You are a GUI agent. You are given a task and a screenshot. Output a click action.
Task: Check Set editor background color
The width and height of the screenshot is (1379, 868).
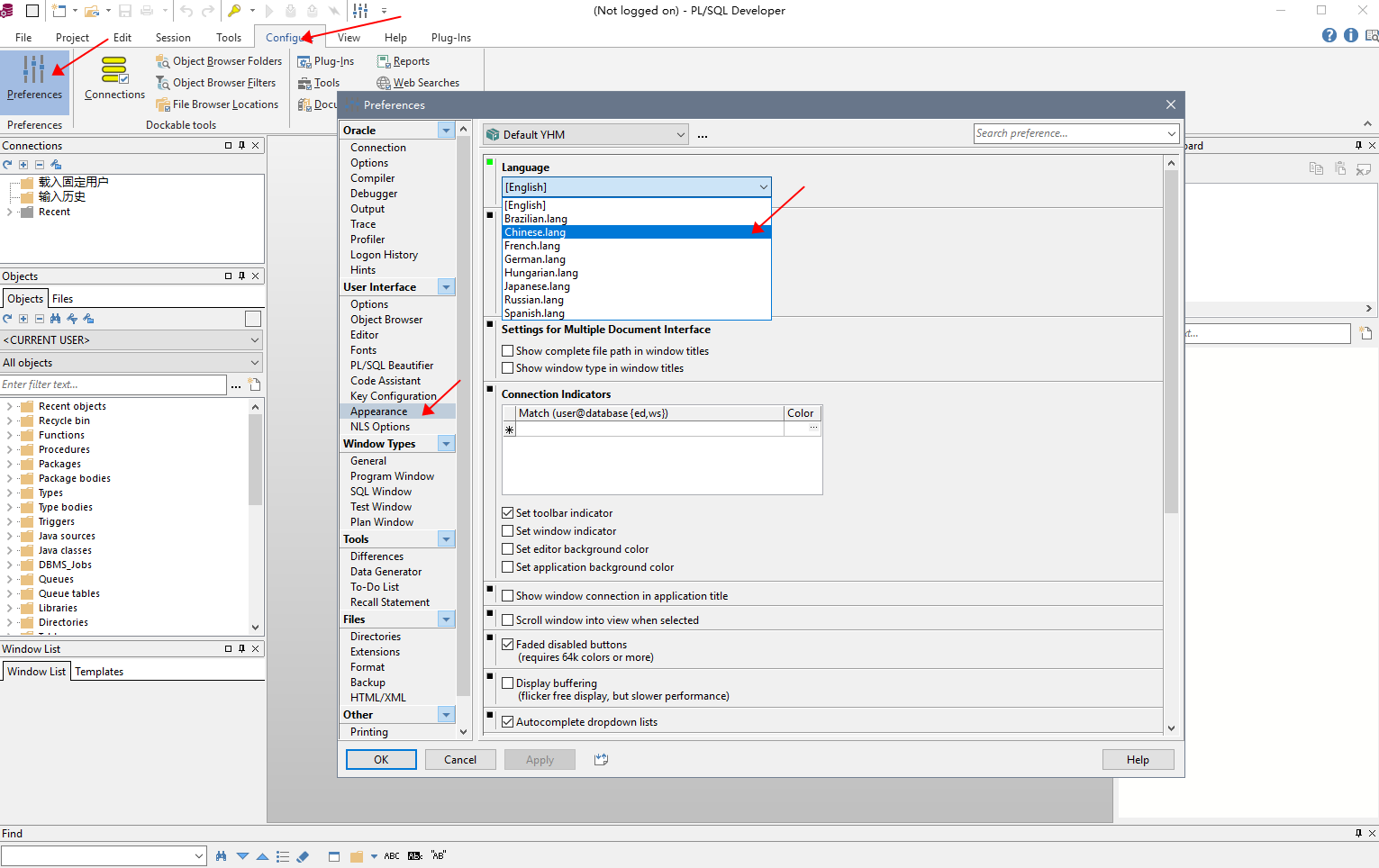[x=508, y=549]
